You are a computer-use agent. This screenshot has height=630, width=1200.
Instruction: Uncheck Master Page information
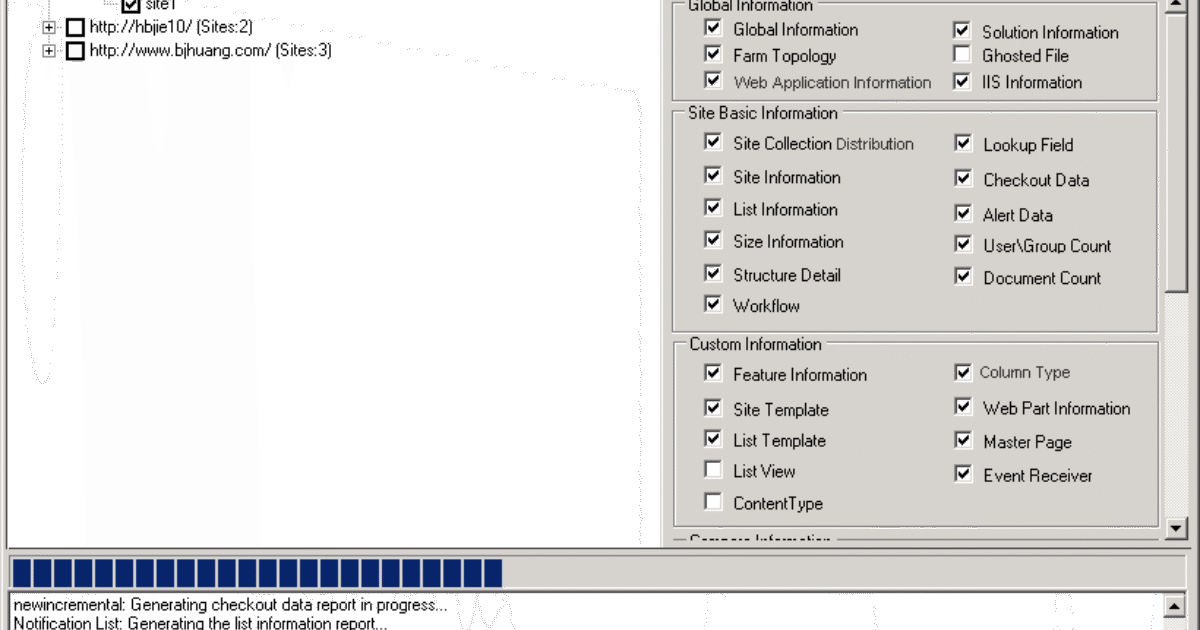(x=962, y=439)
